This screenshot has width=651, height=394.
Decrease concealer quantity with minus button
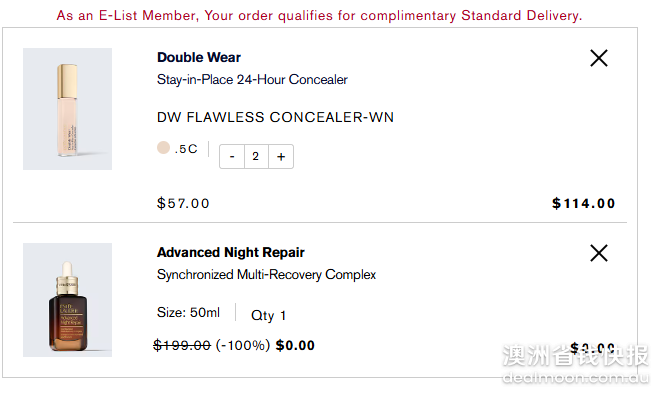pos(232,157)
